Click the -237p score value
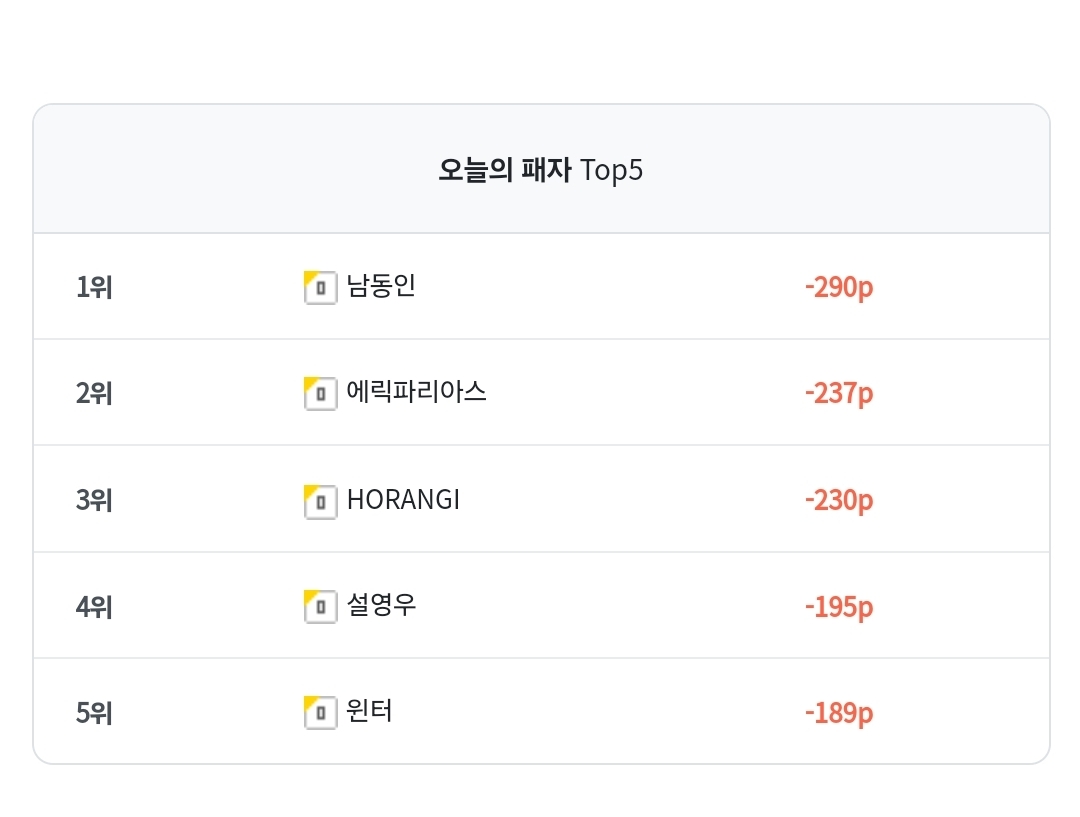This screenshot has width=1080, height=817. (x=839, y=394)
